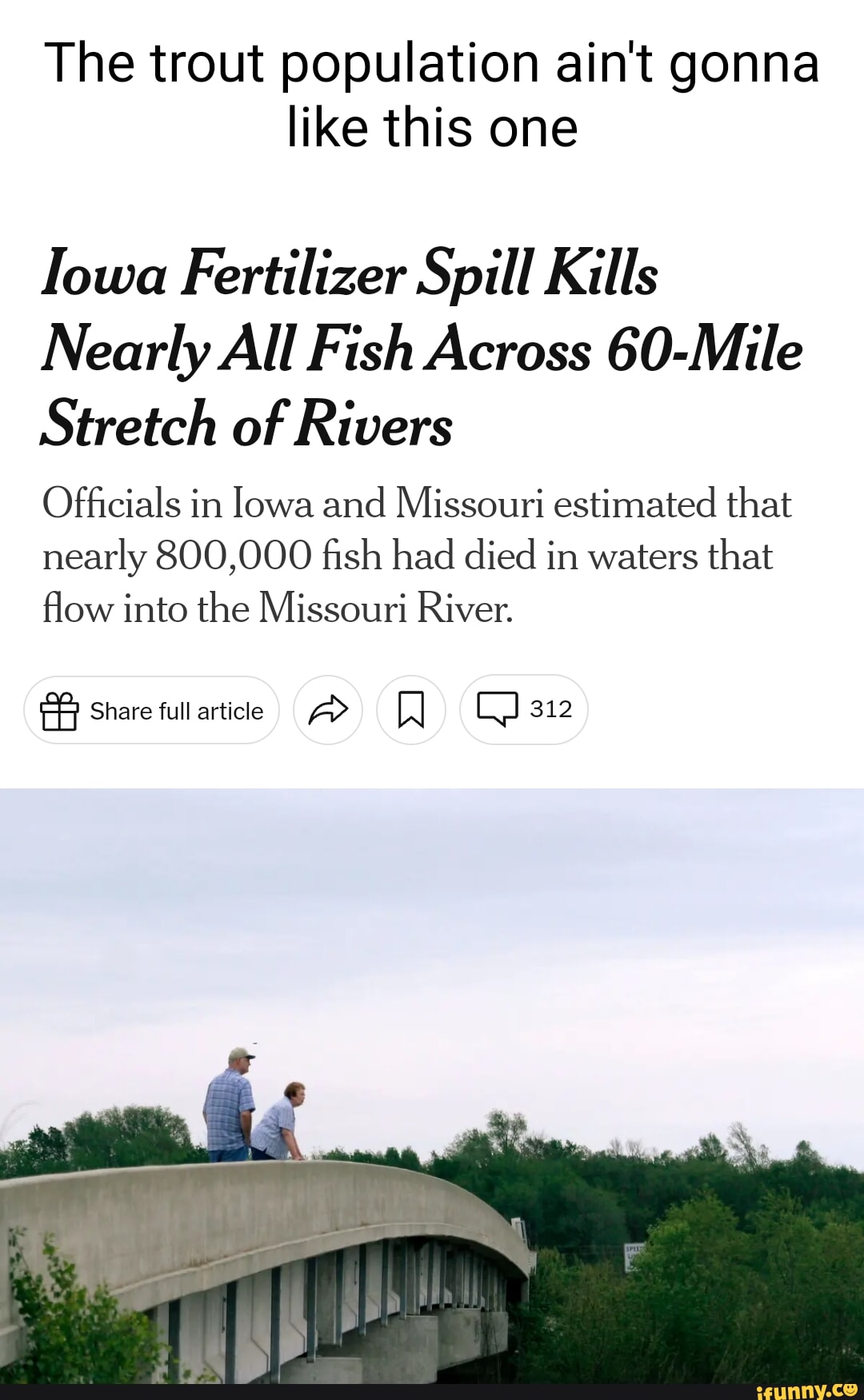Screen dimensions: 864x1400
Task: Click the "Officials in Iowa and Missouri" summary
Action: click(x=416, y=505)
